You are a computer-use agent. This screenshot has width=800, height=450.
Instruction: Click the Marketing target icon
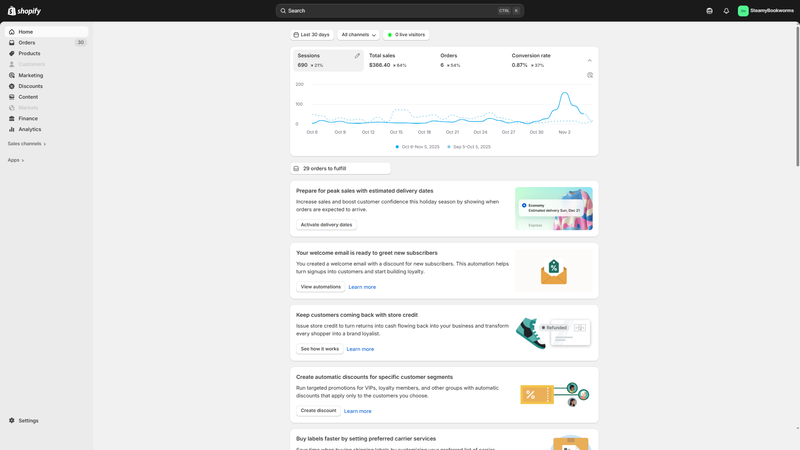[x=12, y=76]
